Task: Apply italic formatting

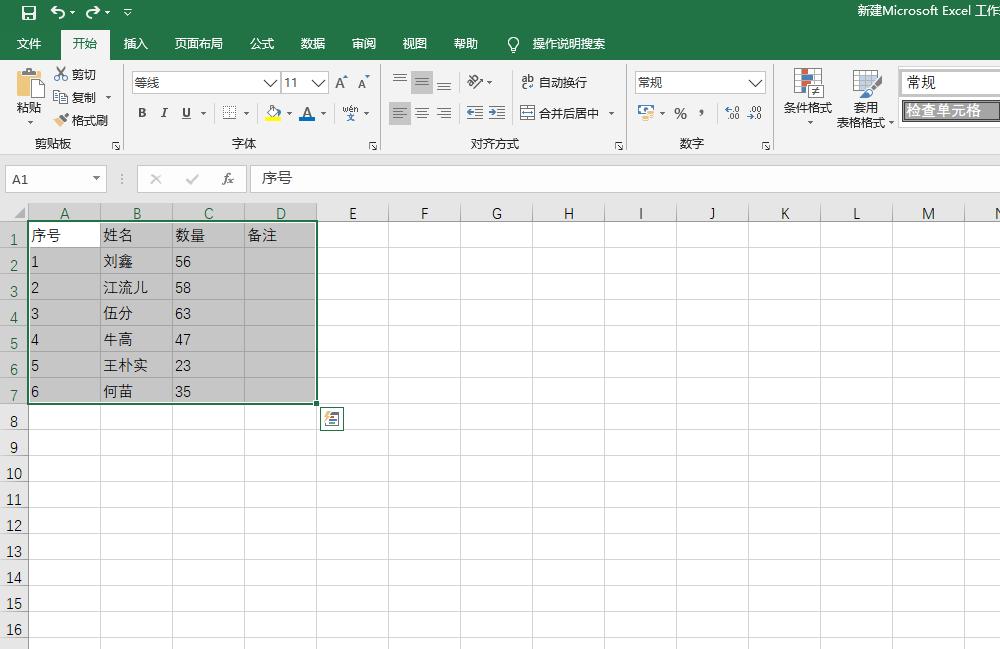Action: [163, 113]
